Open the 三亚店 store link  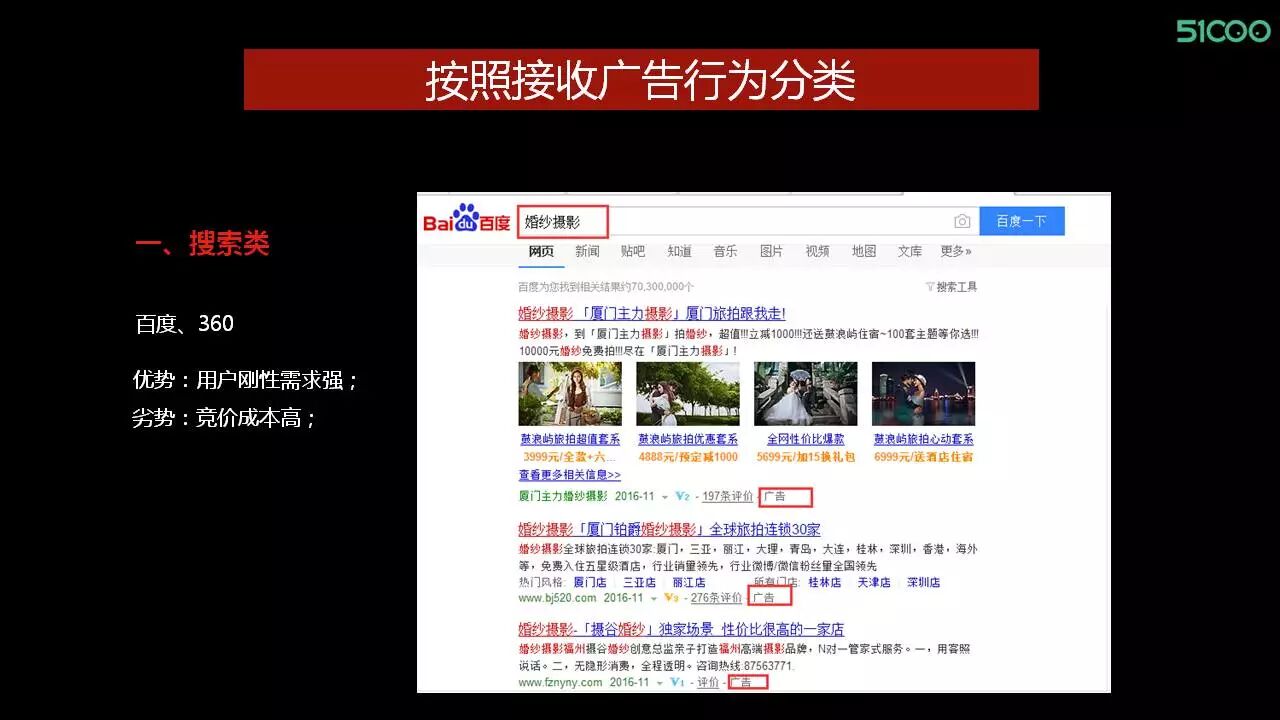[639, 582]
